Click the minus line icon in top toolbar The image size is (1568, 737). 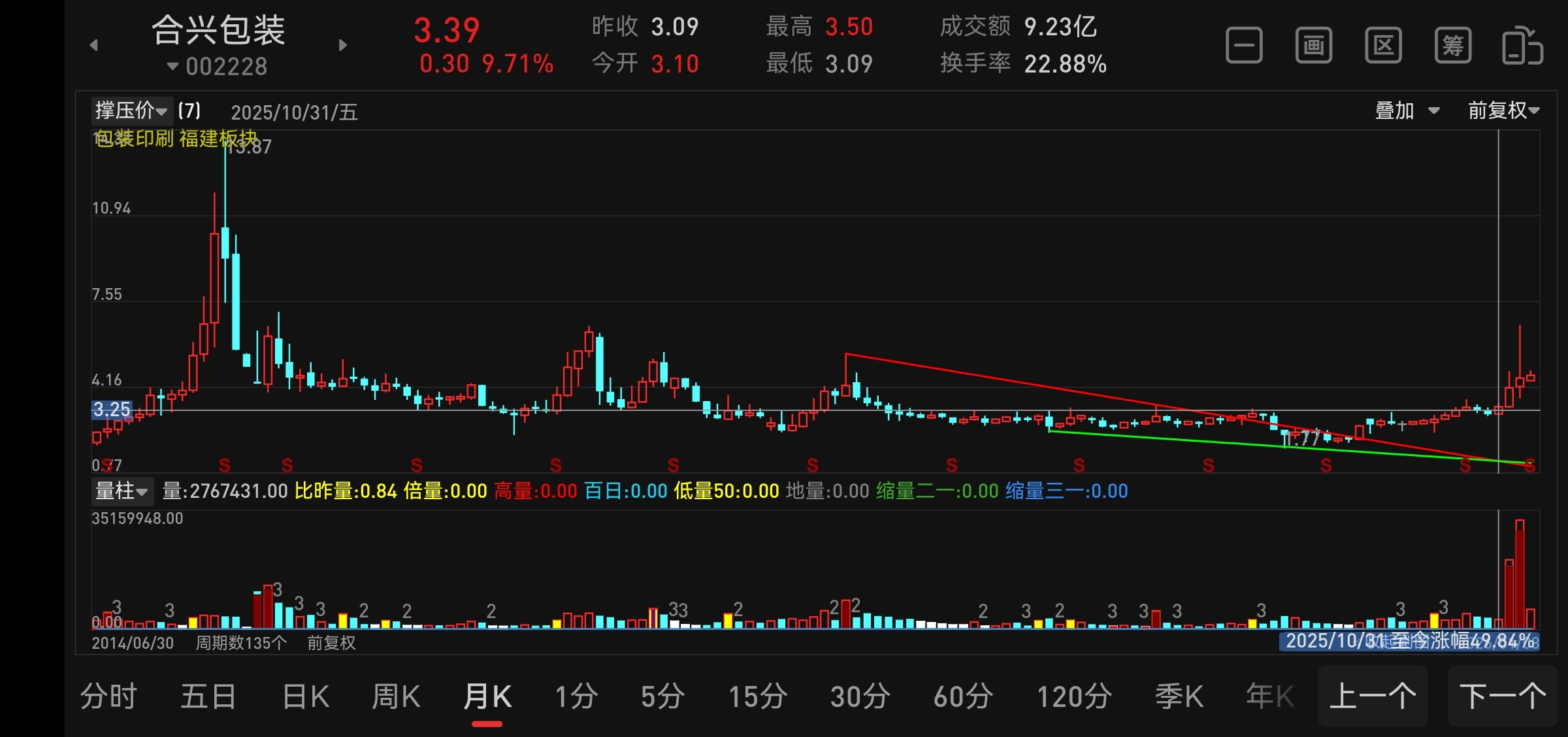tap(1244, 46)
